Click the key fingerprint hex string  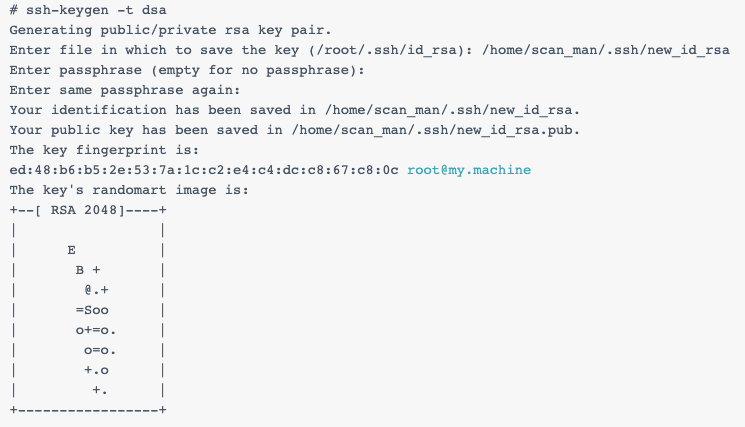204,170
